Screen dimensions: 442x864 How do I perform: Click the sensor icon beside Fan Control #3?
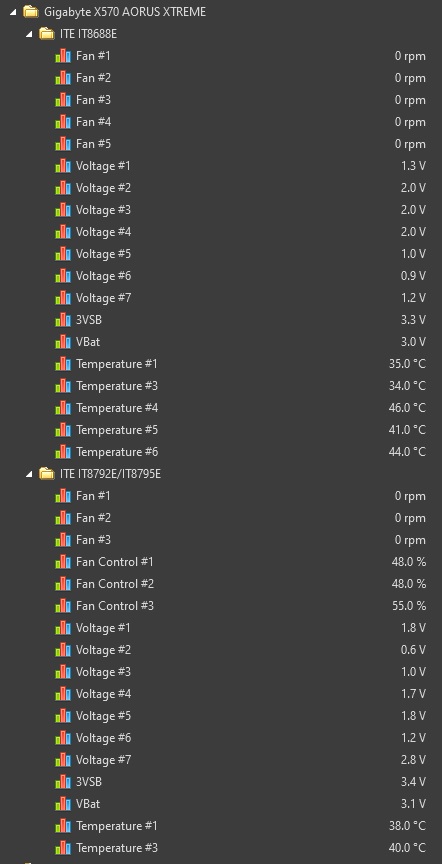[x=63, y=606]
